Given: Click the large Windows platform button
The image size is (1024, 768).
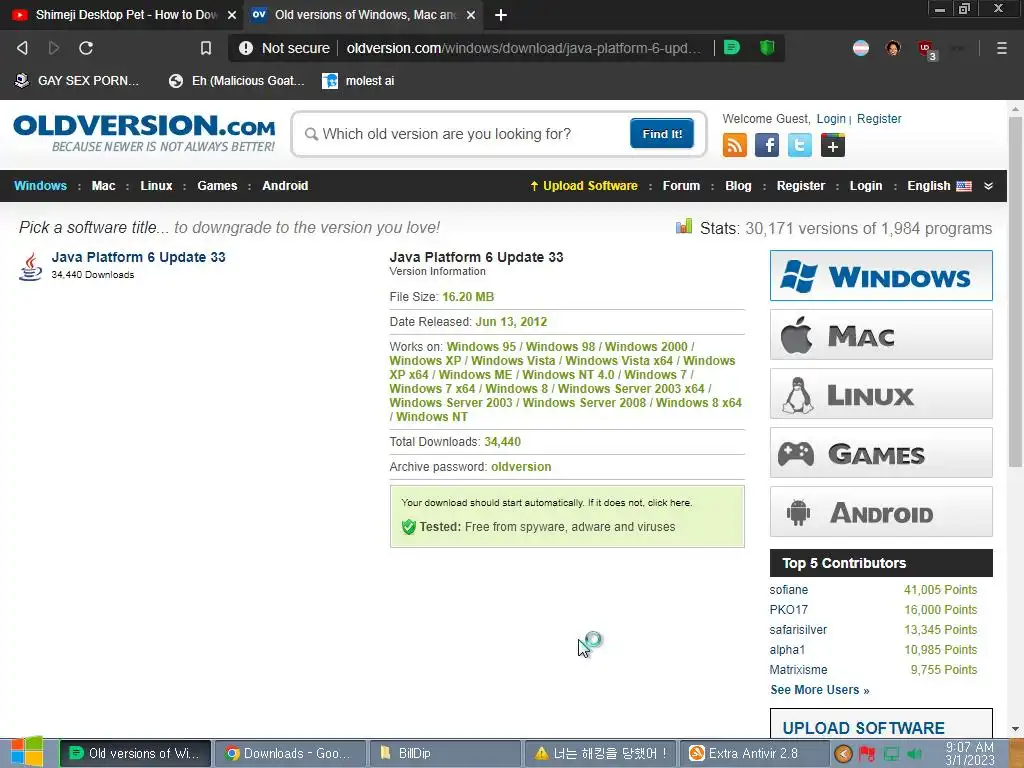Looking at the screenshot, I should pos(881,276).
